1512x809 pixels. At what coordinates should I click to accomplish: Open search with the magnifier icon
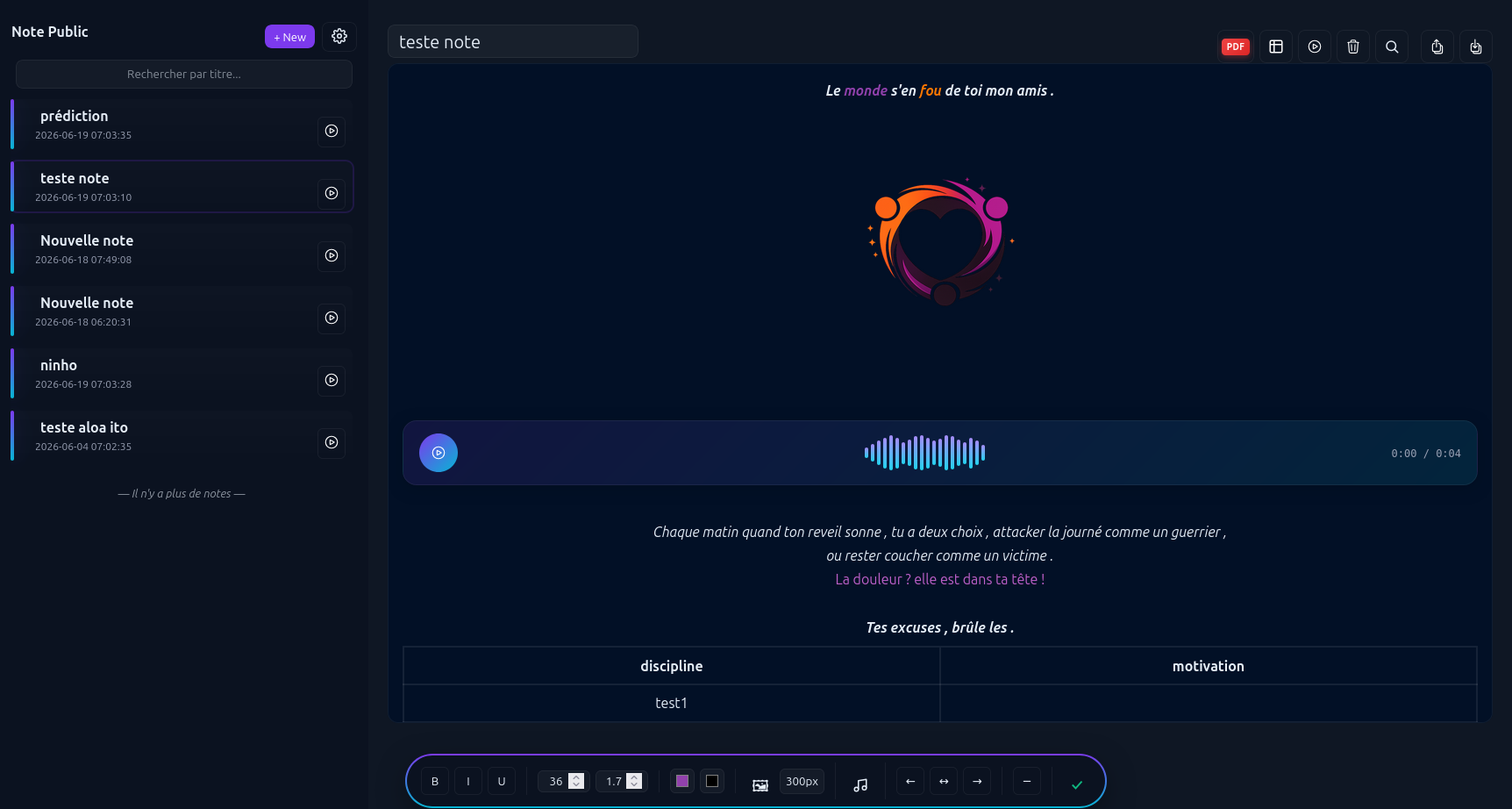coord(1392,47)
